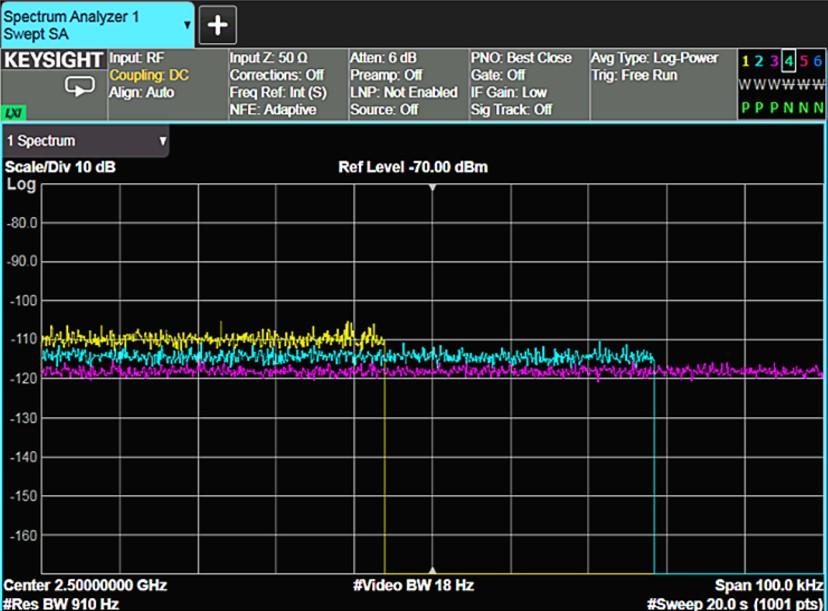
Task: Open the Coupling: DC setting
Action: point(149,75)
